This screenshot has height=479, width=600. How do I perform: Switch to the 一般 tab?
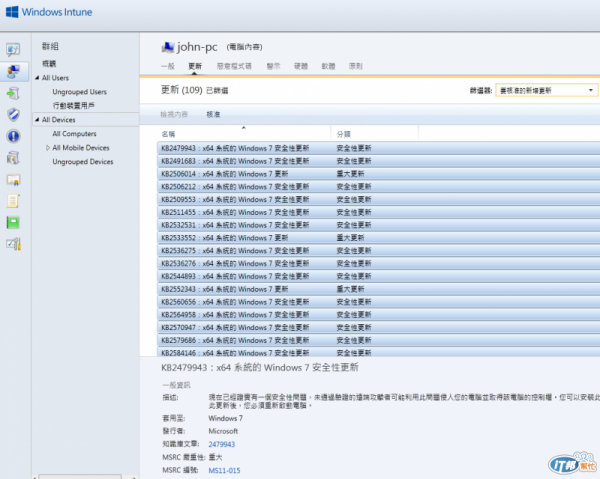[168, 66]
